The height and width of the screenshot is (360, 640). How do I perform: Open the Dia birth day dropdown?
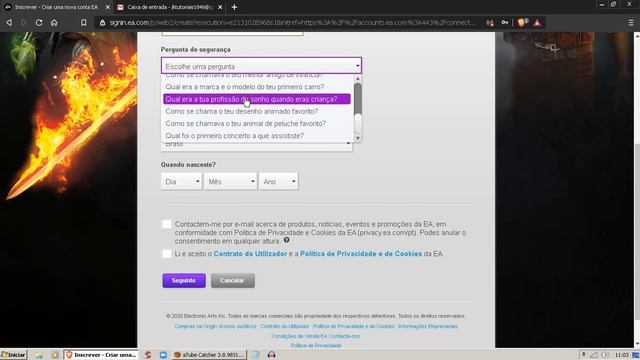[x=182, y=181]
